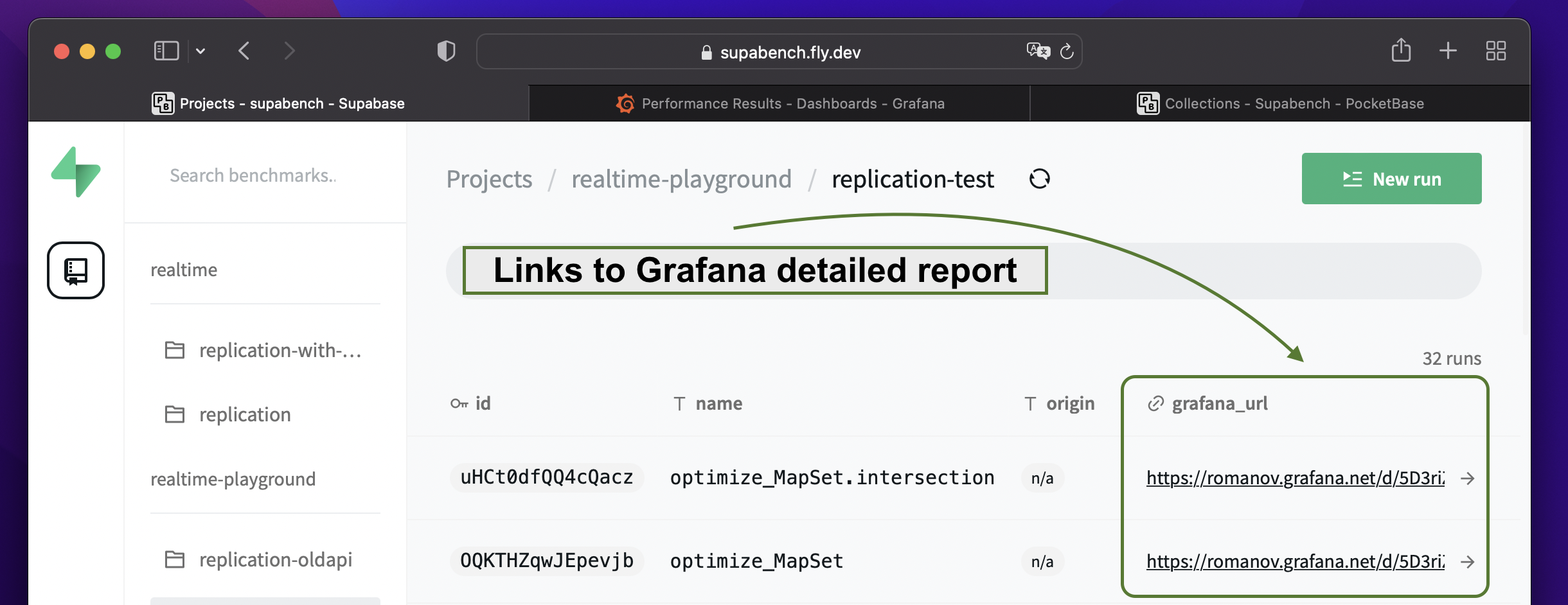This screenshot has width=1568, height=605.
Task: Select the realtime project group
Action: (x=184, y=270)
